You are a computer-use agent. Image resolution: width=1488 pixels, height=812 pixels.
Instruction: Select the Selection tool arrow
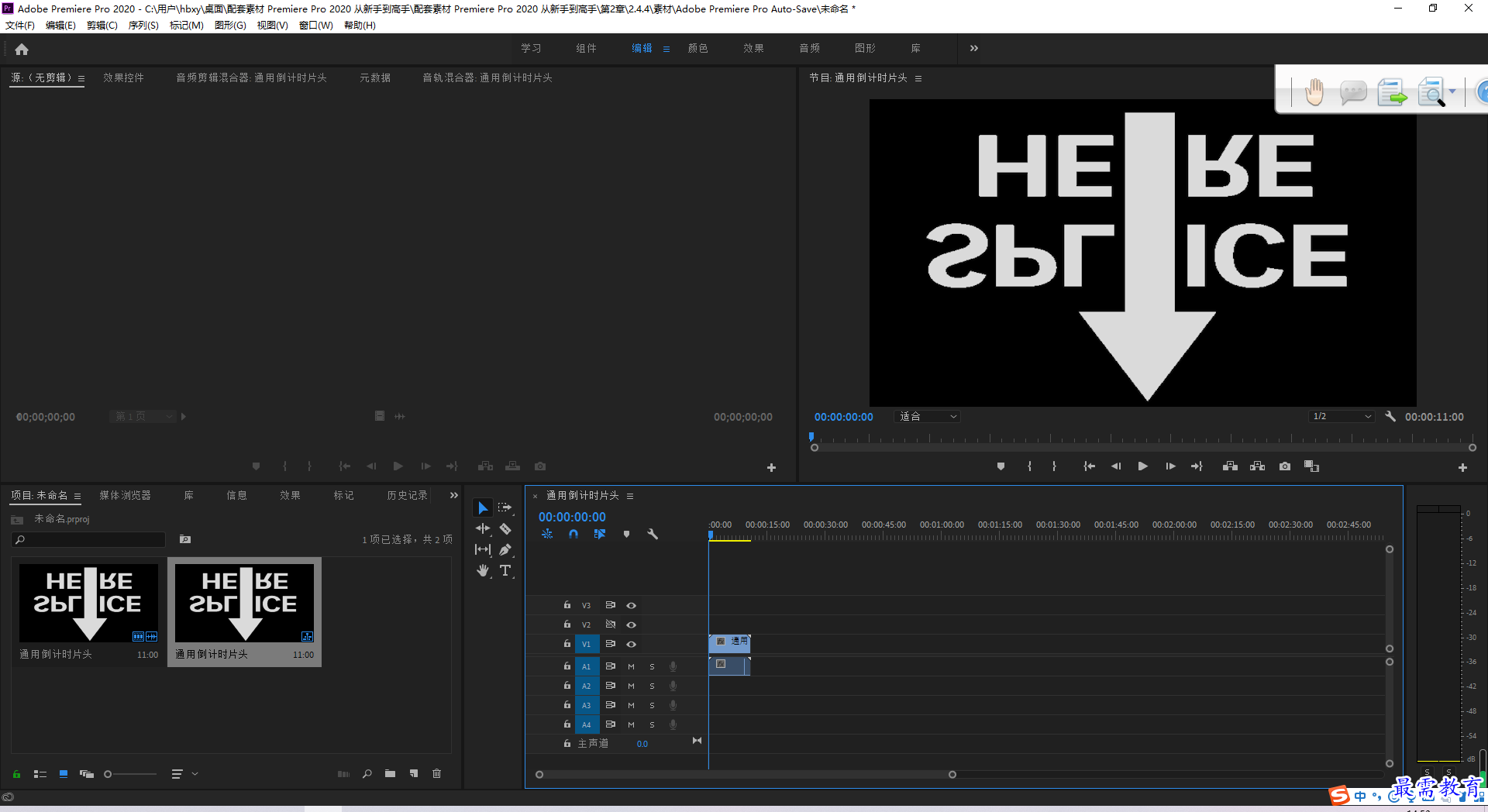483,508
